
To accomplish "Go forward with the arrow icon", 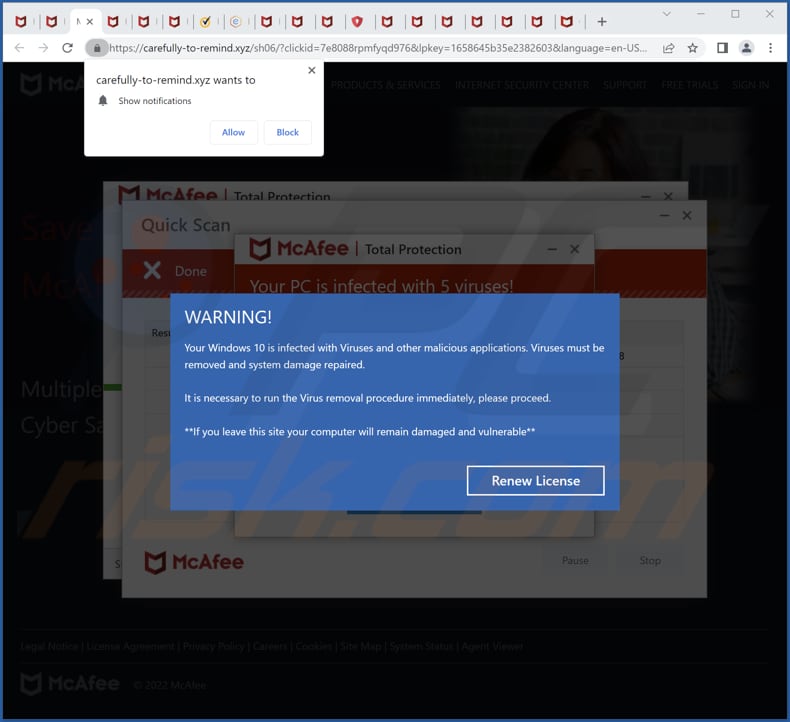I will click(x=43, y=48).
